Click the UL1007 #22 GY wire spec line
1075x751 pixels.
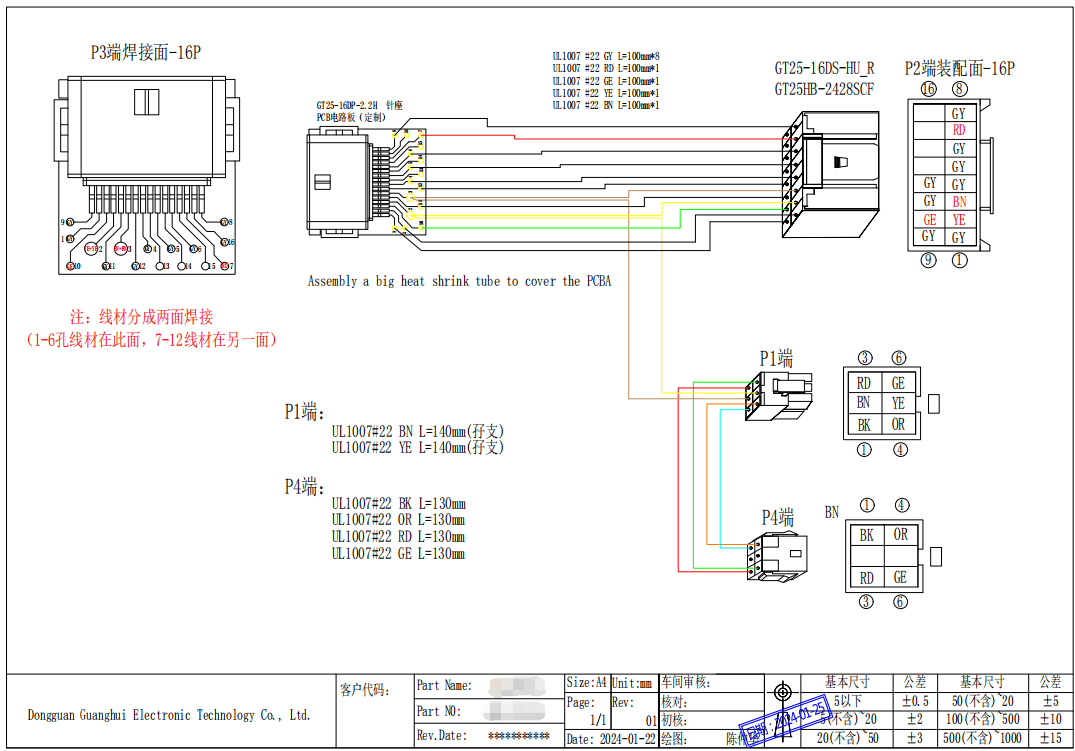tap(605, 57)
